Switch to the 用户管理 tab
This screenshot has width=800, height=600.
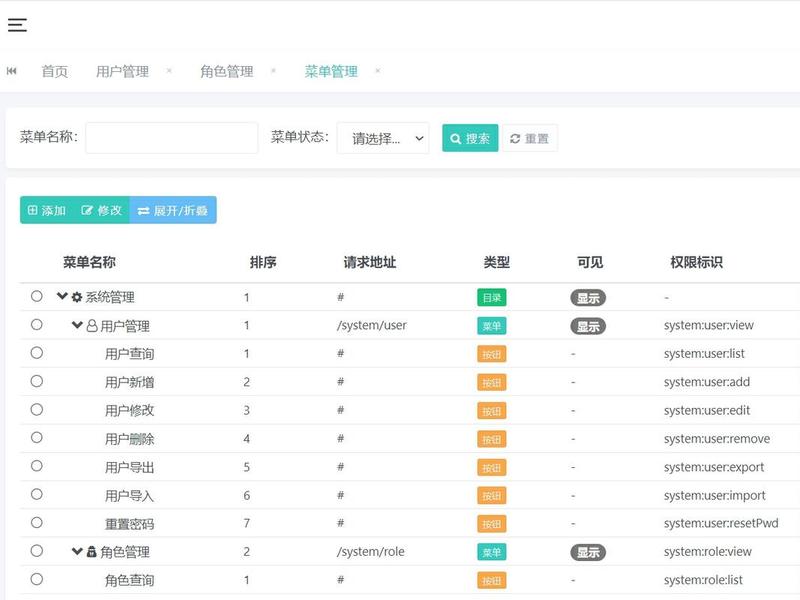tap(122, 71)
